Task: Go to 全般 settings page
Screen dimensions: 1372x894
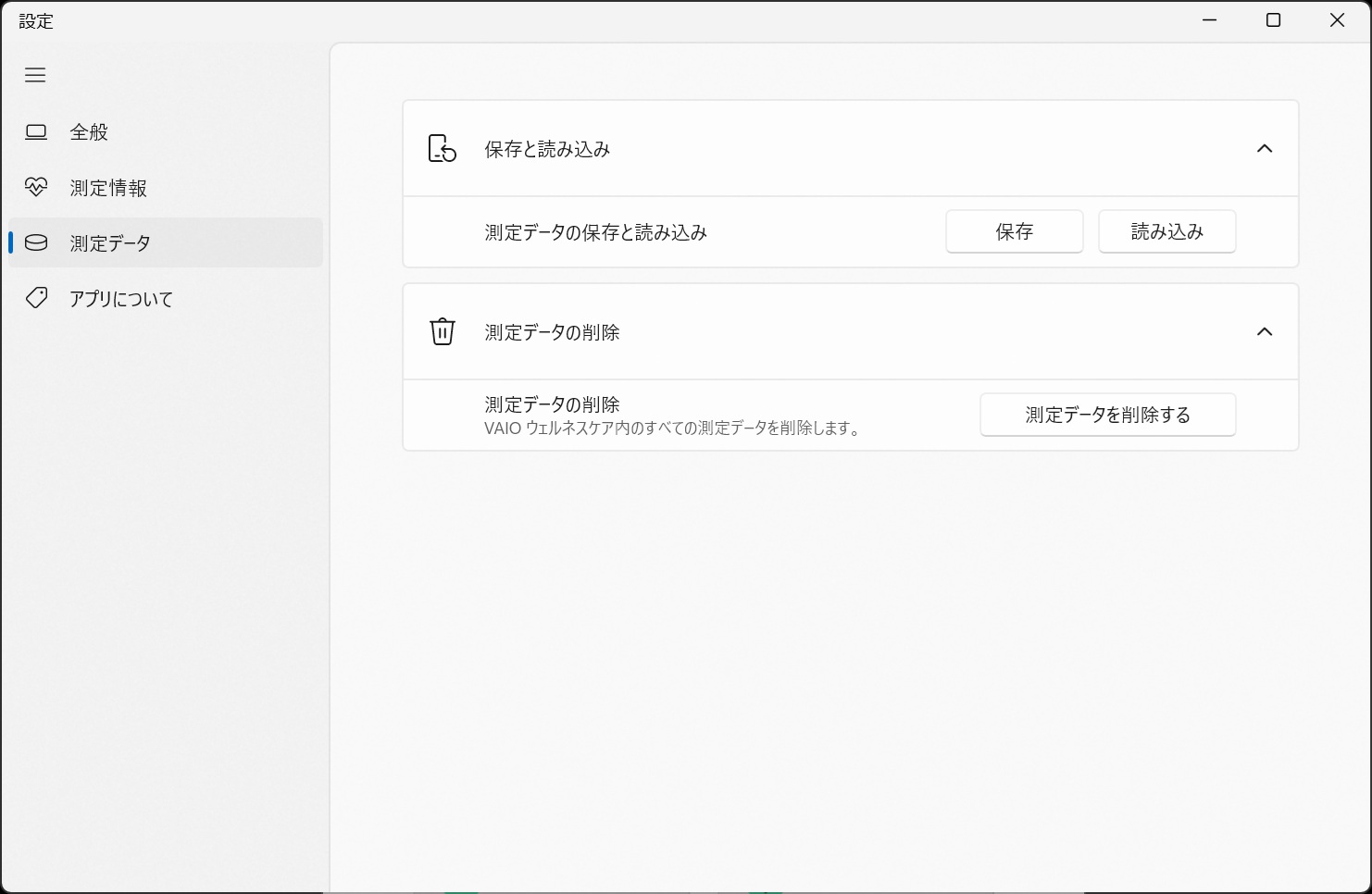Action: [166, 132]
